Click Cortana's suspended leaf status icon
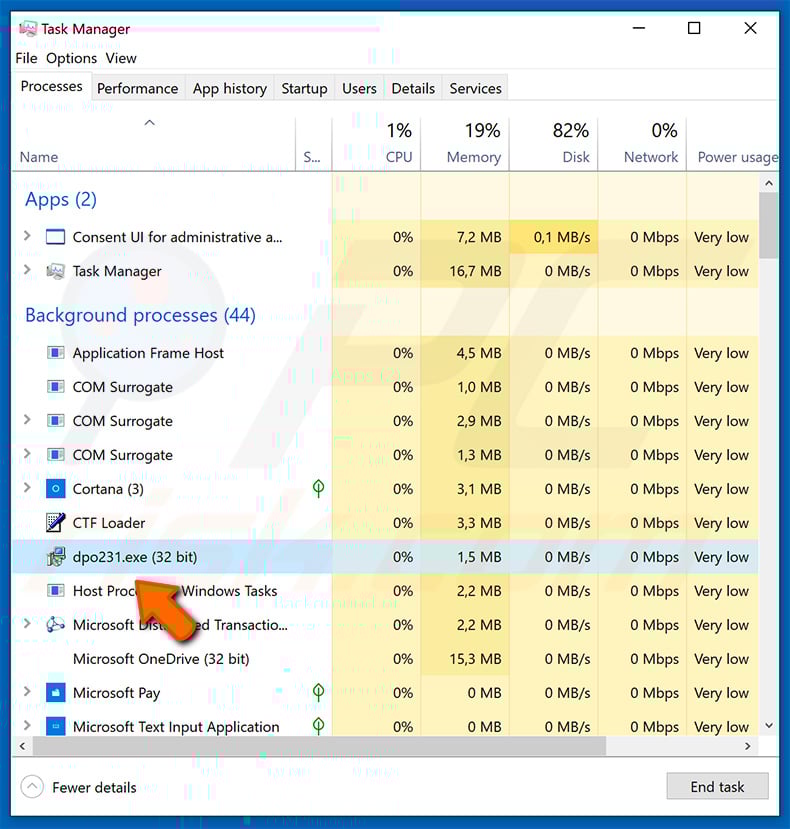The height and width of the screenshot is (829, 790). click(x=318, y=488)
